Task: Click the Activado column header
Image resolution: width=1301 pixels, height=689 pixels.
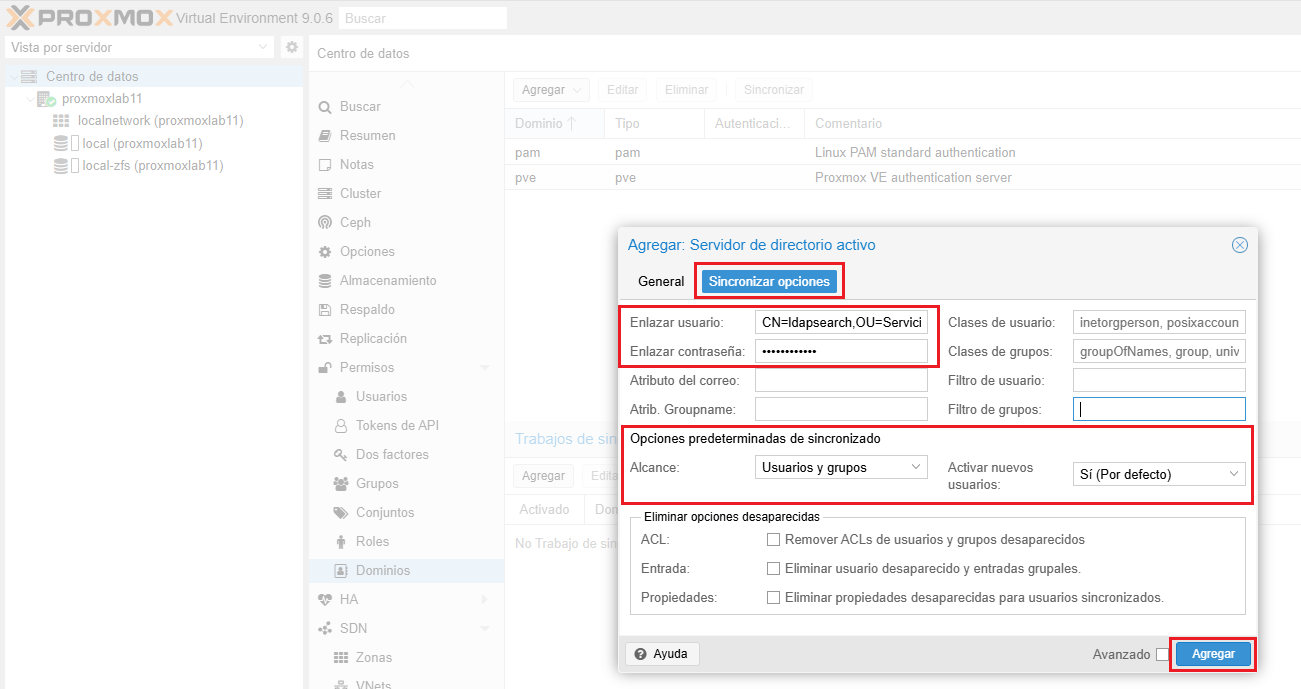Action: (x=544, y=509)
